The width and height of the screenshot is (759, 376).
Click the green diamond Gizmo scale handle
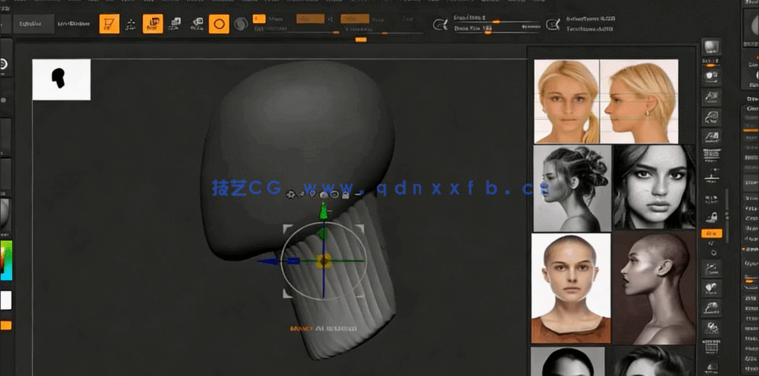pyautogui.click(x=322, y=233)
